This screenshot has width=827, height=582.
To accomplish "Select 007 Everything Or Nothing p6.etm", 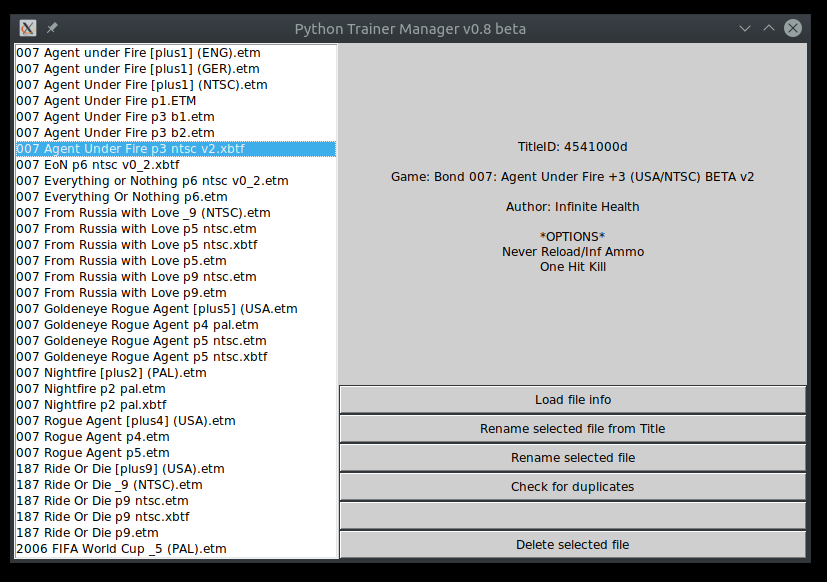I will 176,197.
